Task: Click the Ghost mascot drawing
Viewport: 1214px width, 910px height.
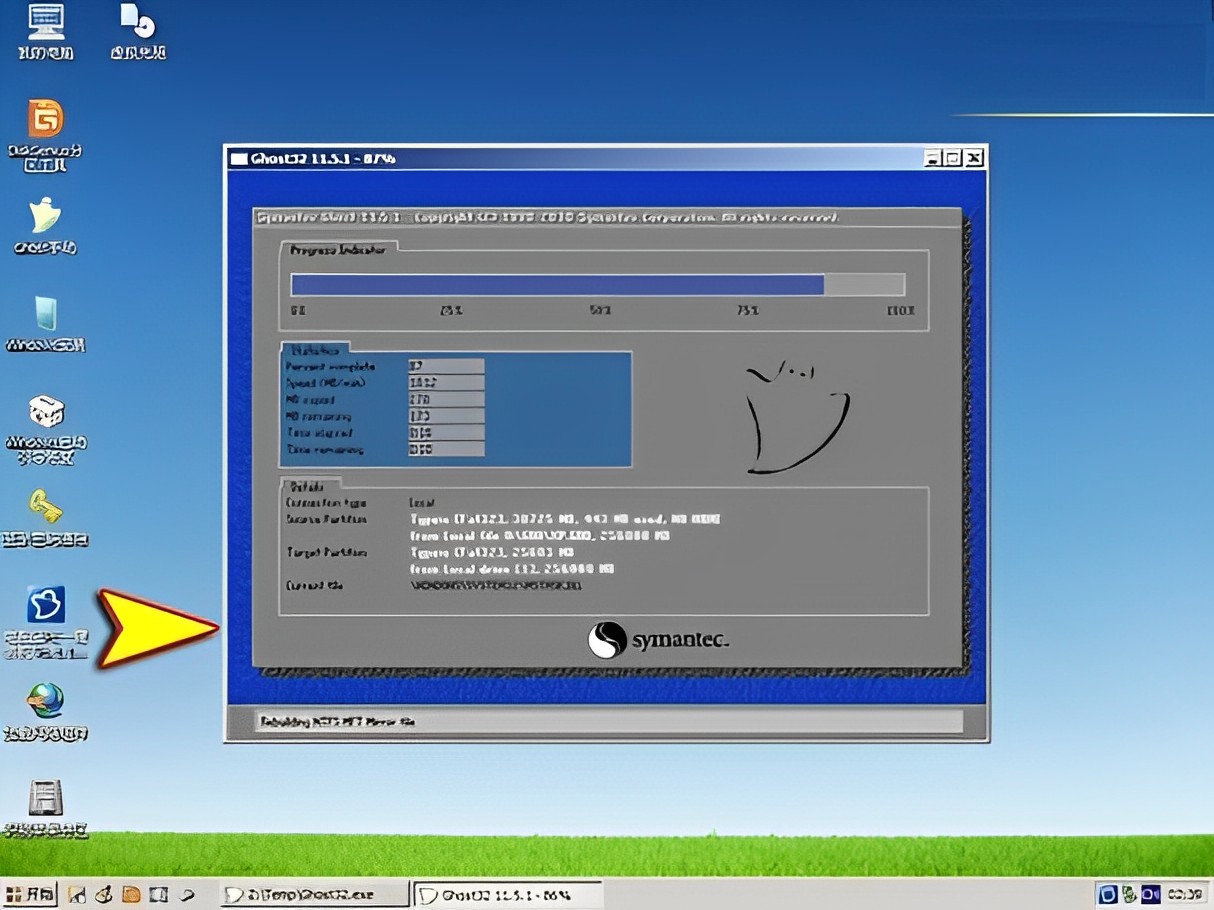Action: pos(797,417)
